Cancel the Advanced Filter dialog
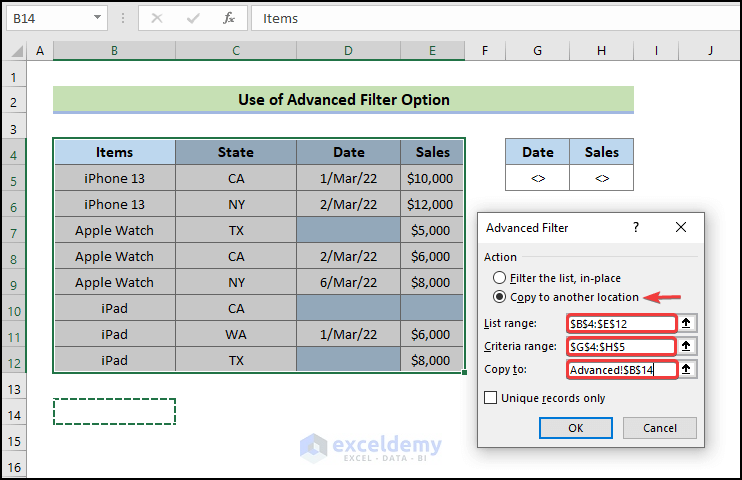Viewport: 742px width, 480px height. click(x=659, y=428)
